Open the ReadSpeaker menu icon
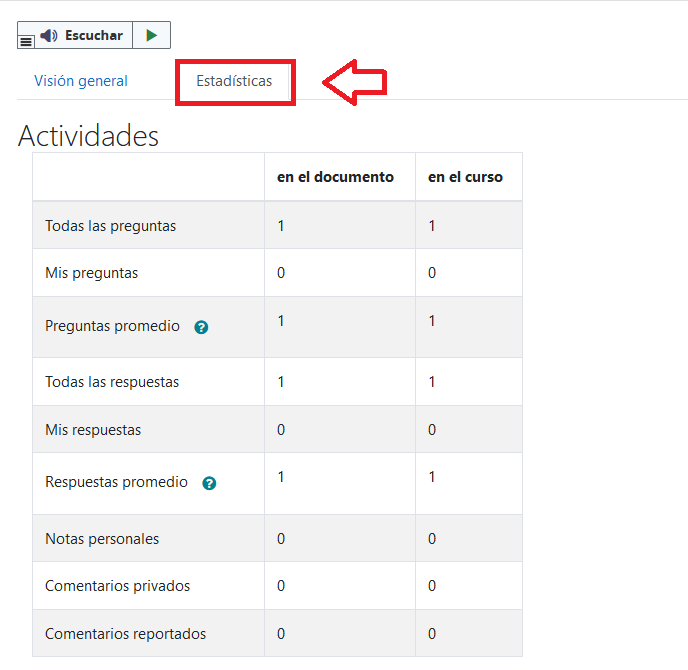The width and height of the screenshot is (688, 670). (x=26, y=42)
